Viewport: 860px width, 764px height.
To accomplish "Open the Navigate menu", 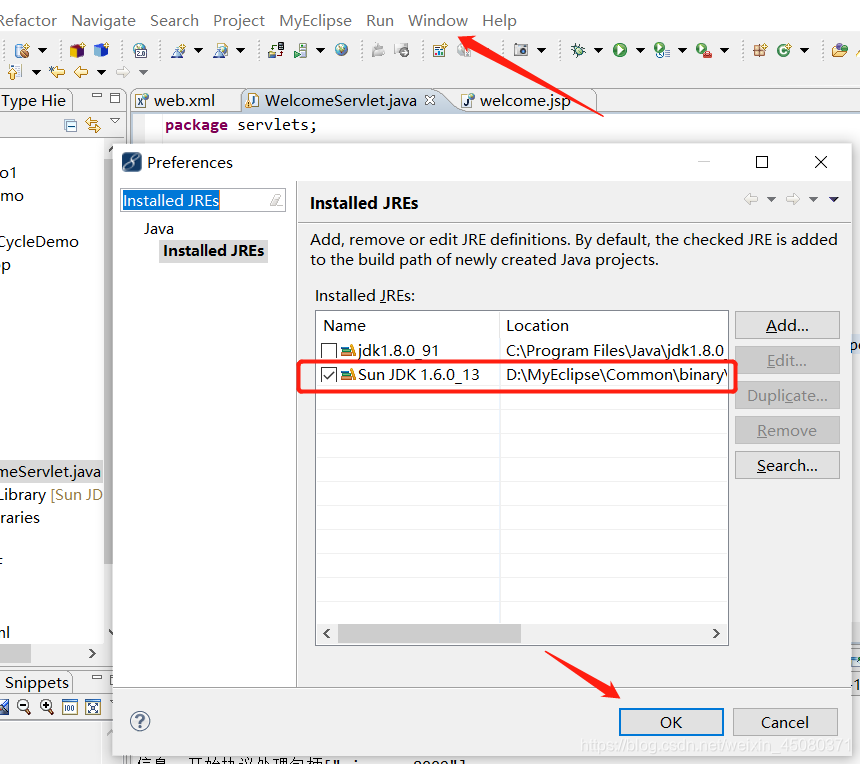I will pyautogui.click(x=103, y=20).
